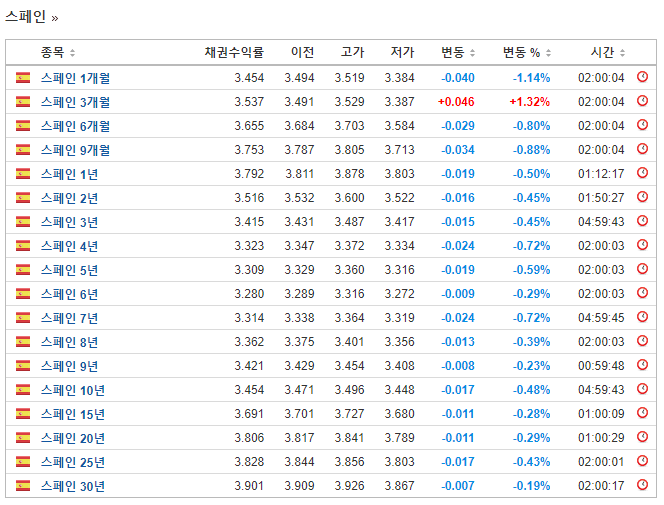The width and height of the screenshot is (664, 505).
Task: Select time 02:00:17 in 스페인 30년 row
Action: tap(601, 486)
